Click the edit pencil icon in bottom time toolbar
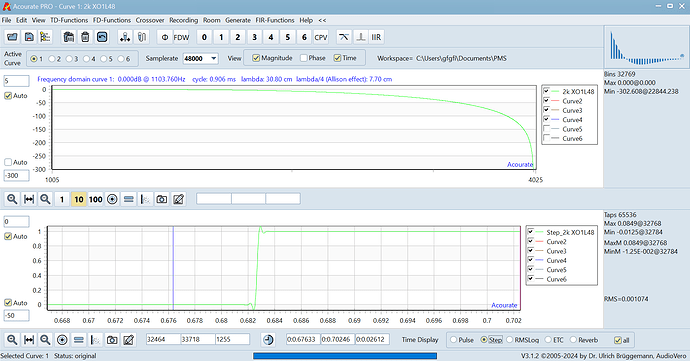This screenshot has height=361, width=690. tap(128, 340)
